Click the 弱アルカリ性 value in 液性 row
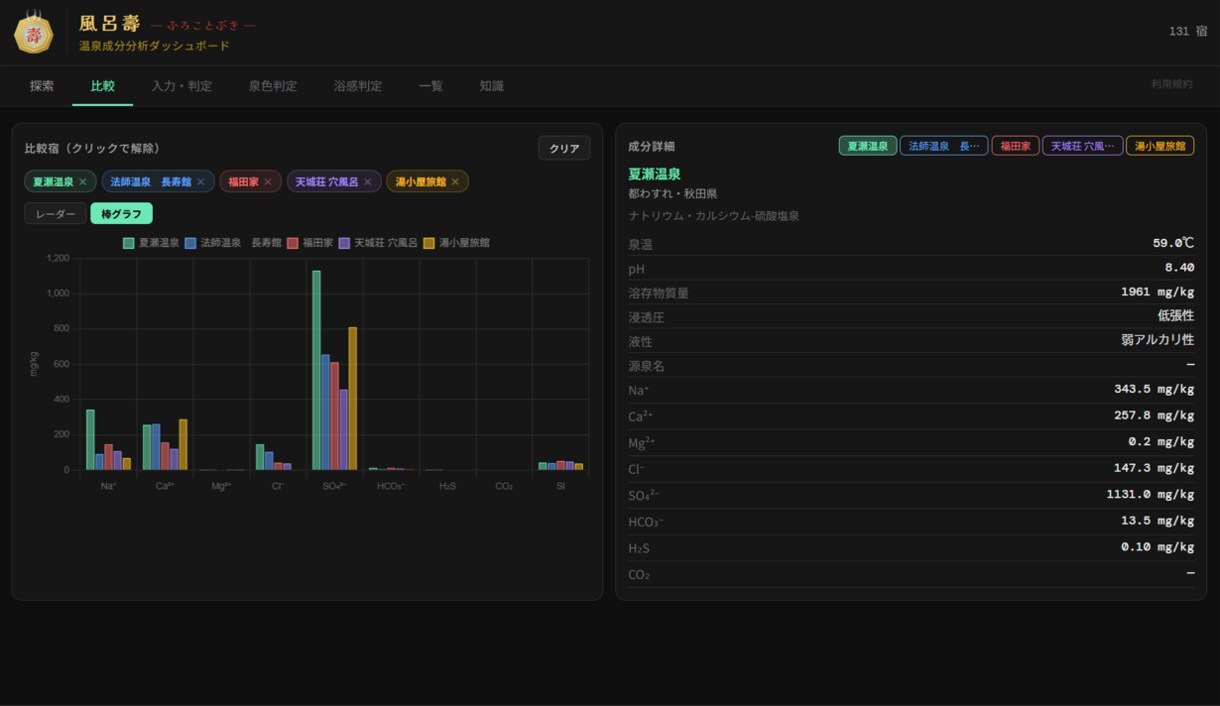 pos(1158,340)
